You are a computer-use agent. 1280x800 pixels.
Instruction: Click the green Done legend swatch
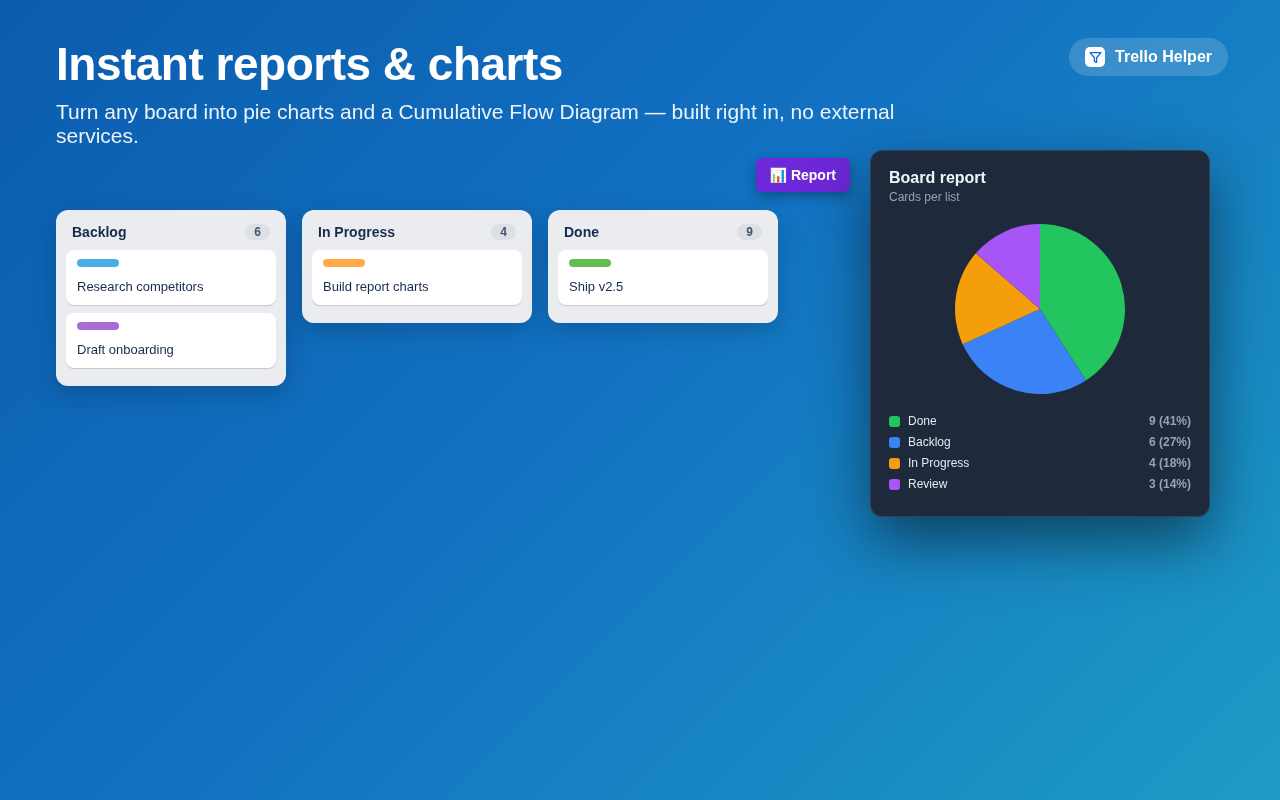click(894, 421)
